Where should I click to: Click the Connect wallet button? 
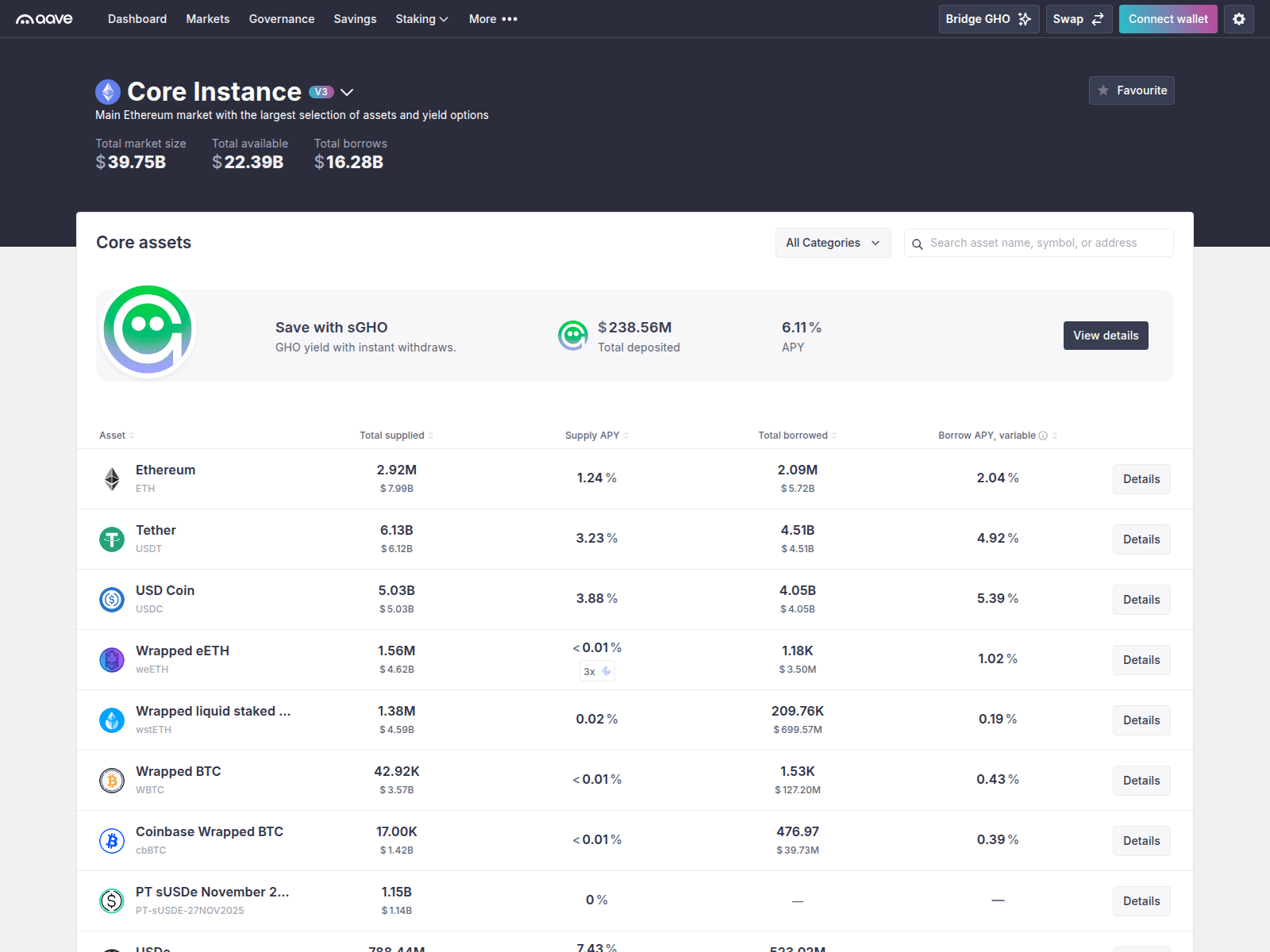[x=1168, y=18]
